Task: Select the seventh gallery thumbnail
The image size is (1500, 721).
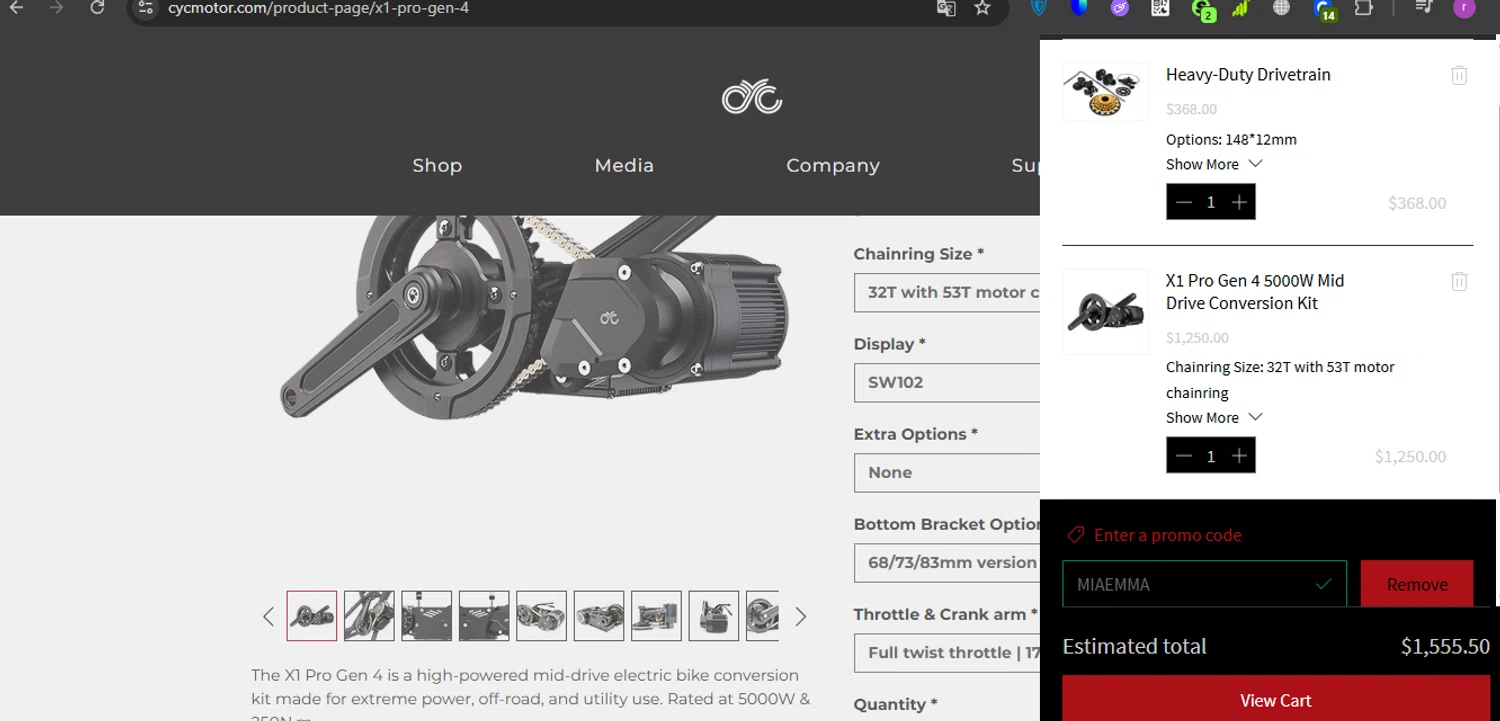Action: click(x=656, y=615)
